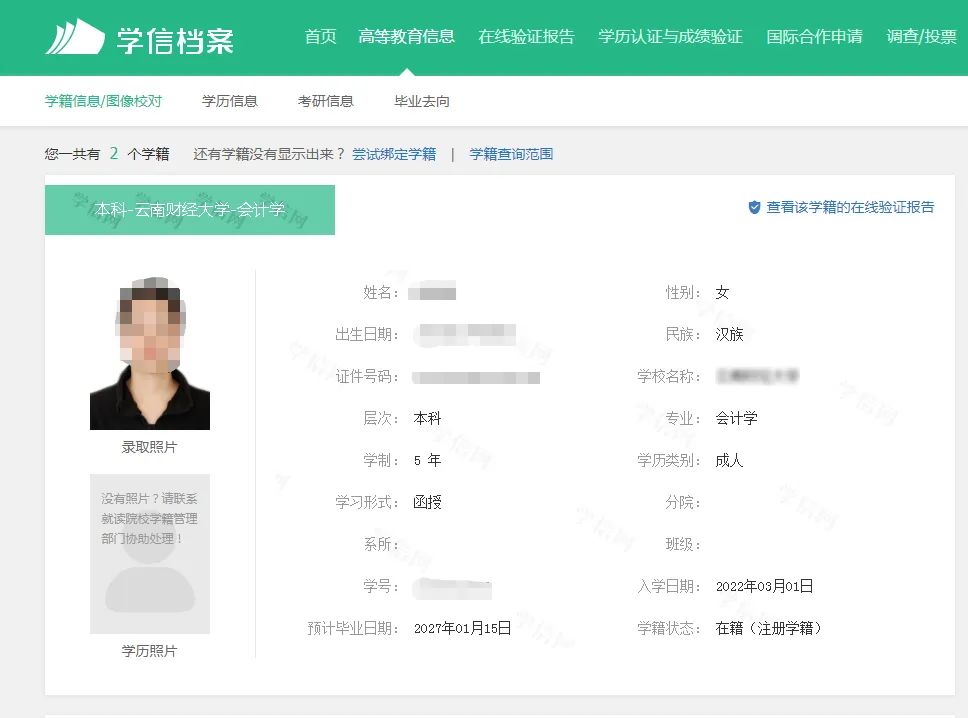This screenshot has height=718, width=968.
Task: Click the 学历照片 empty placeholder area
Action: tap(148, 555)
